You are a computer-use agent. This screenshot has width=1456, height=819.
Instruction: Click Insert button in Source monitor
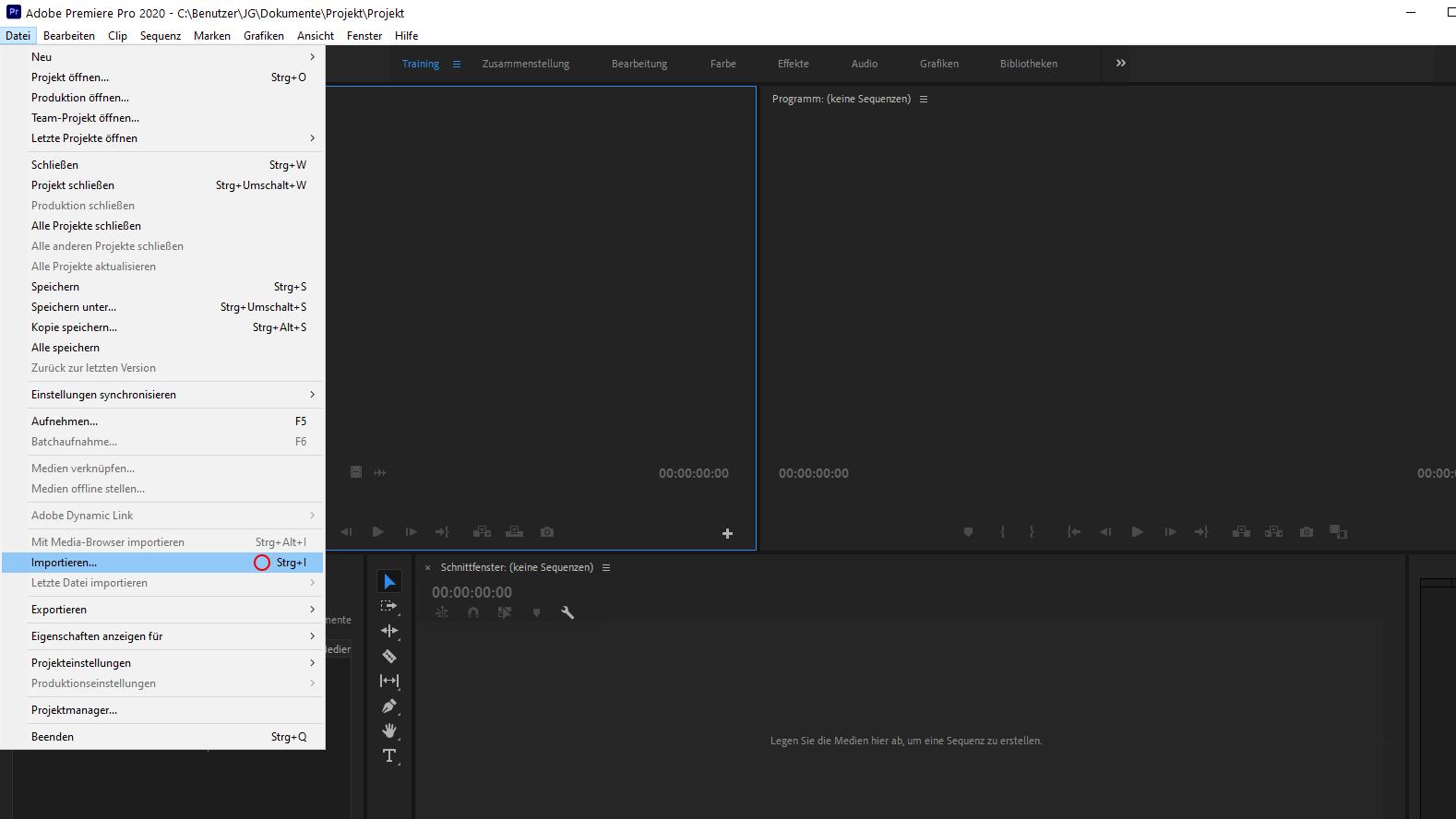[482, 532]
